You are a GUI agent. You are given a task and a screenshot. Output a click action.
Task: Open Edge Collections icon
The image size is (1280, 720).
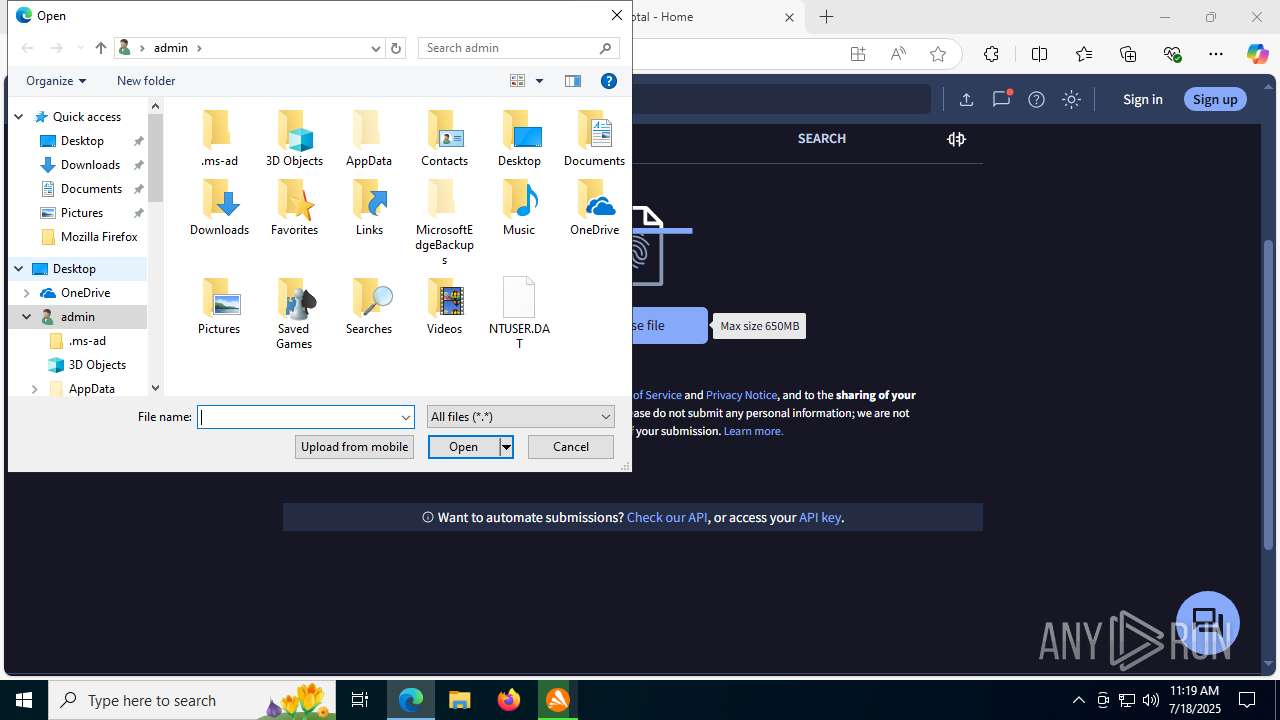(1128, 54)
